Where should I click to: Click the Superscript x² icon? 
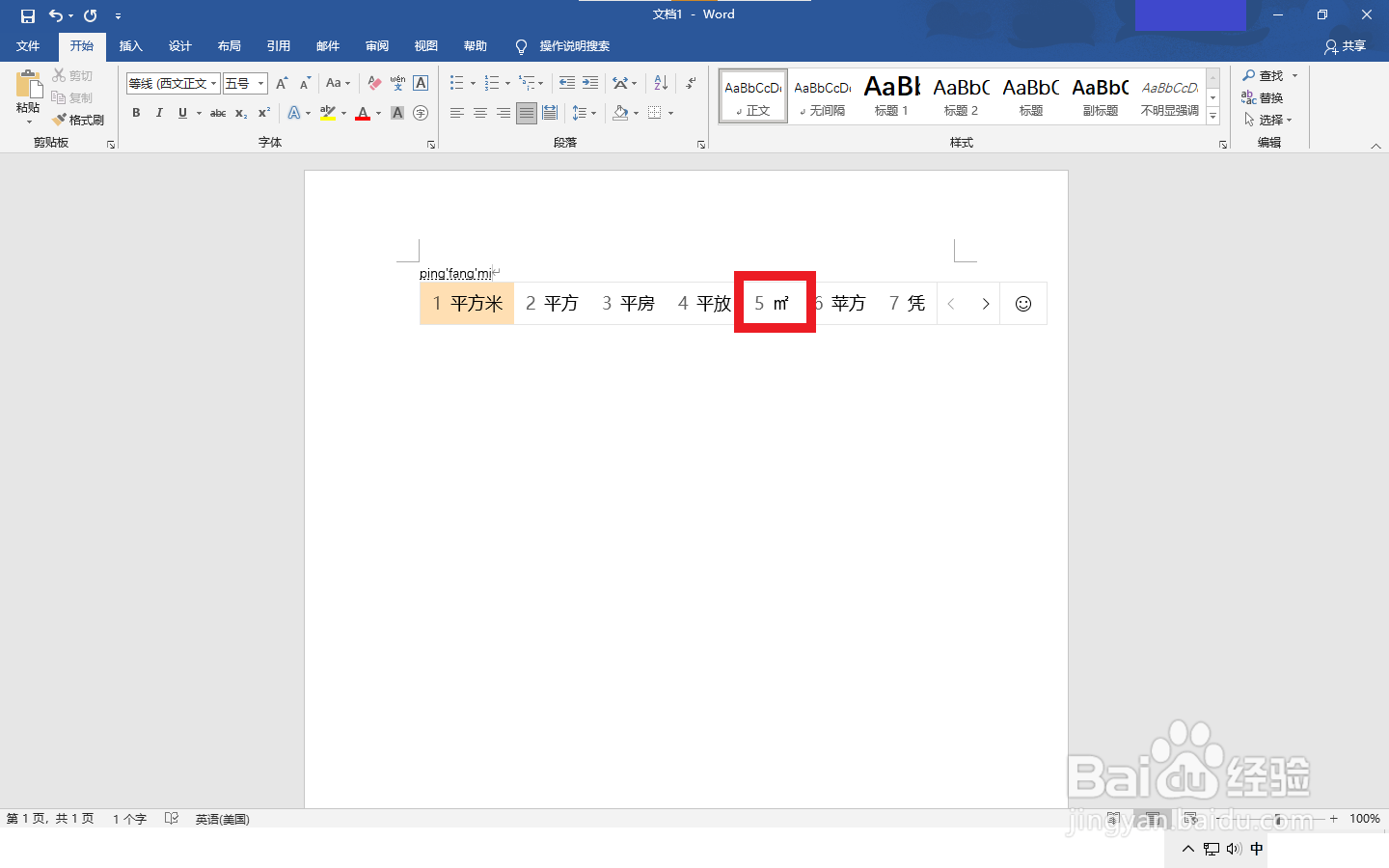262,113
